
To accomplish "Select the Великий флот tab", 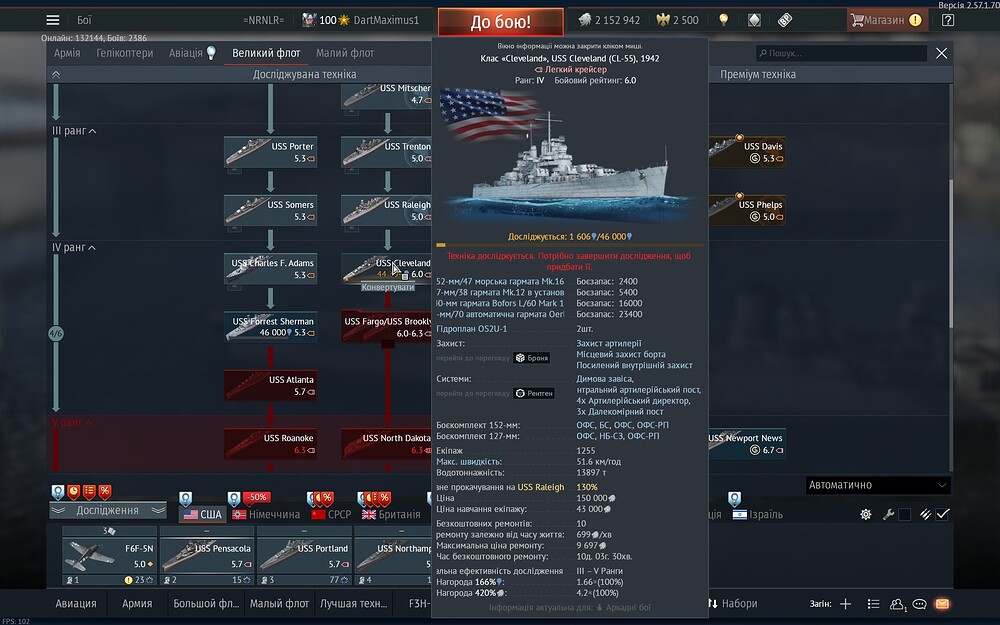I will coord(266,53).
